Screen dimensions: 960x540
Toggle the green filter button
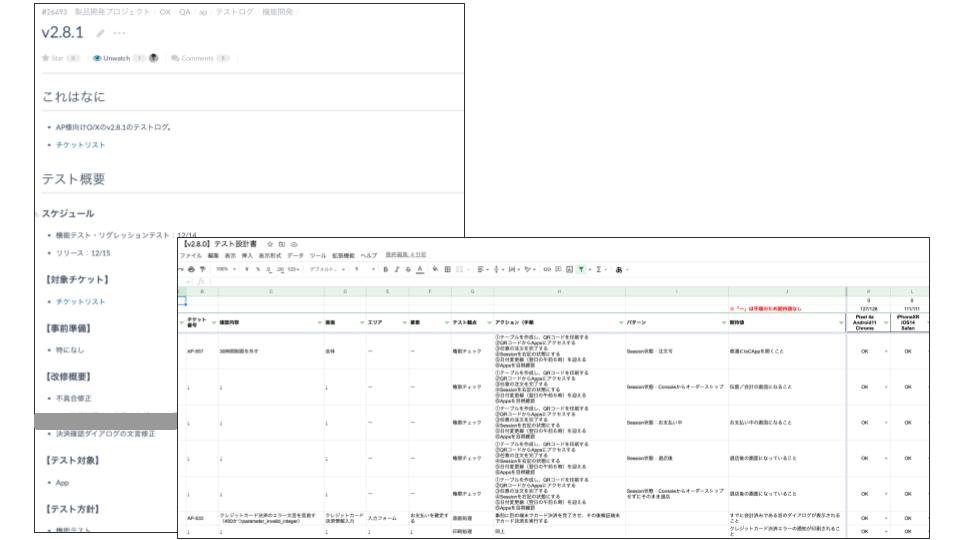pos(581,269)
